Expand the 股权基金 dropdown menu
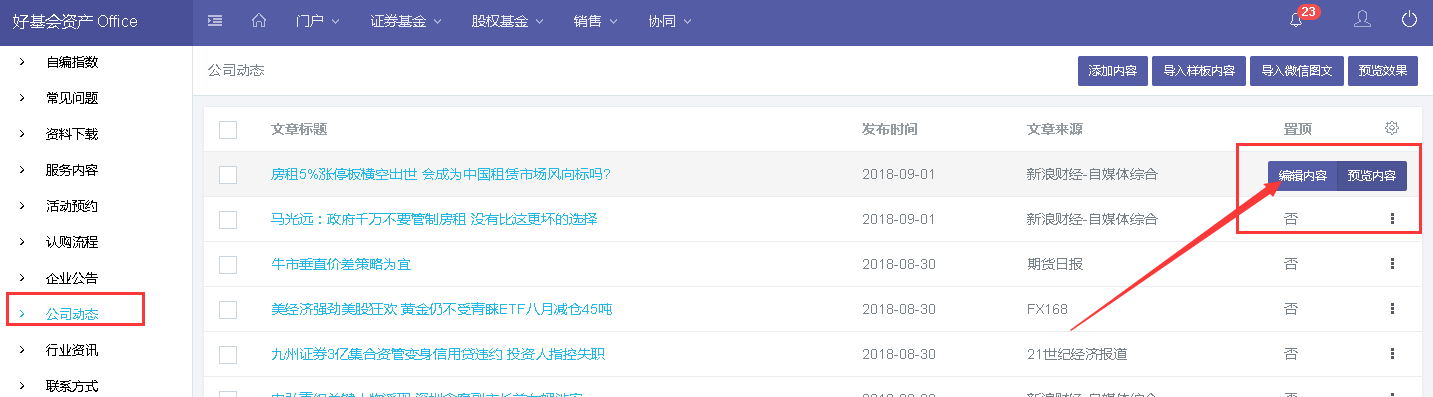This screenshot has width=1433, height=397. [x=507, y=21]
